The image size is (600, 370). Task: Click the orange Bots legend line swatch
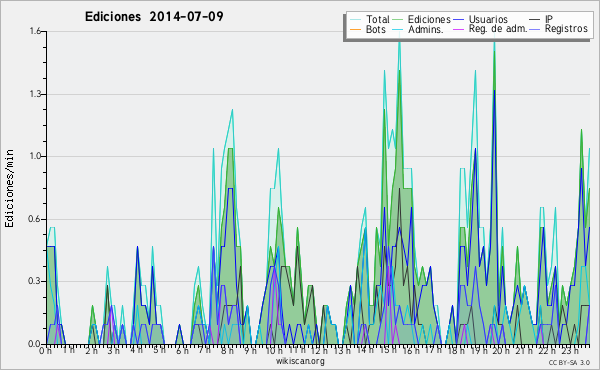[x=355, y=29]
